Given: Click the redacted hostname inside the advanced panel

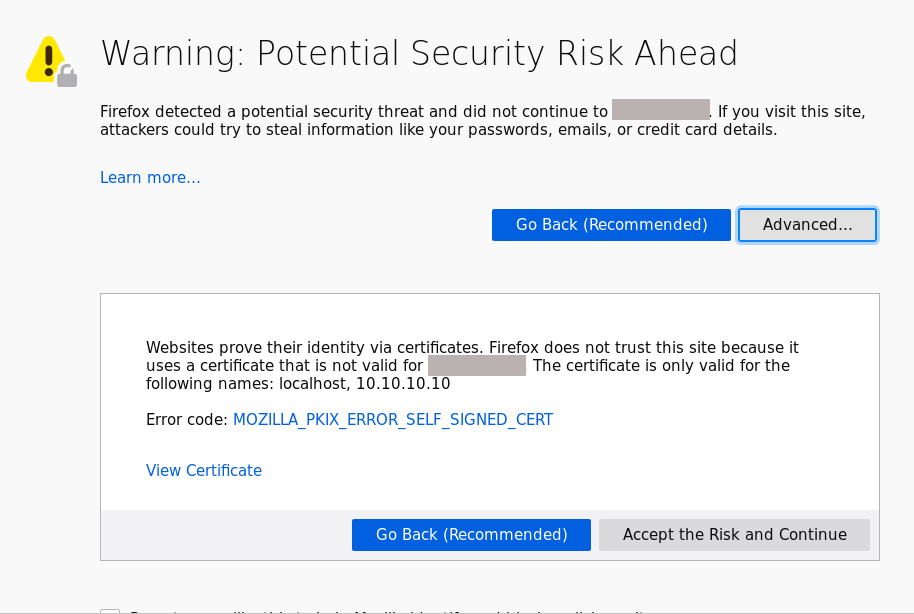Looking at the screenshot, I should click(x=476, y=366).
